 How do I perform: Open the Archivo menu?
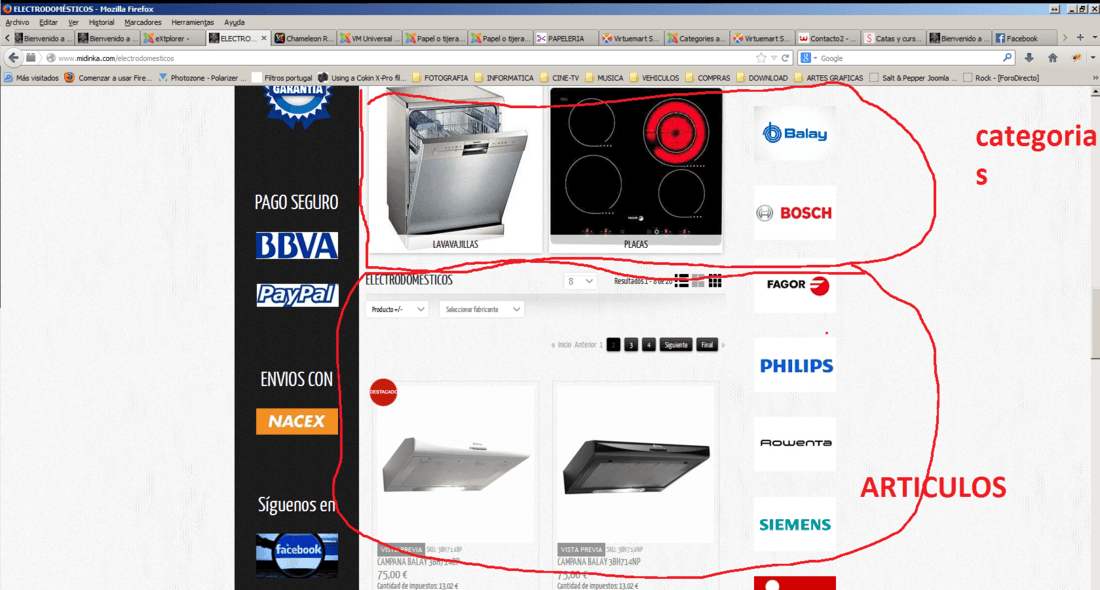[x=18, y=22]
